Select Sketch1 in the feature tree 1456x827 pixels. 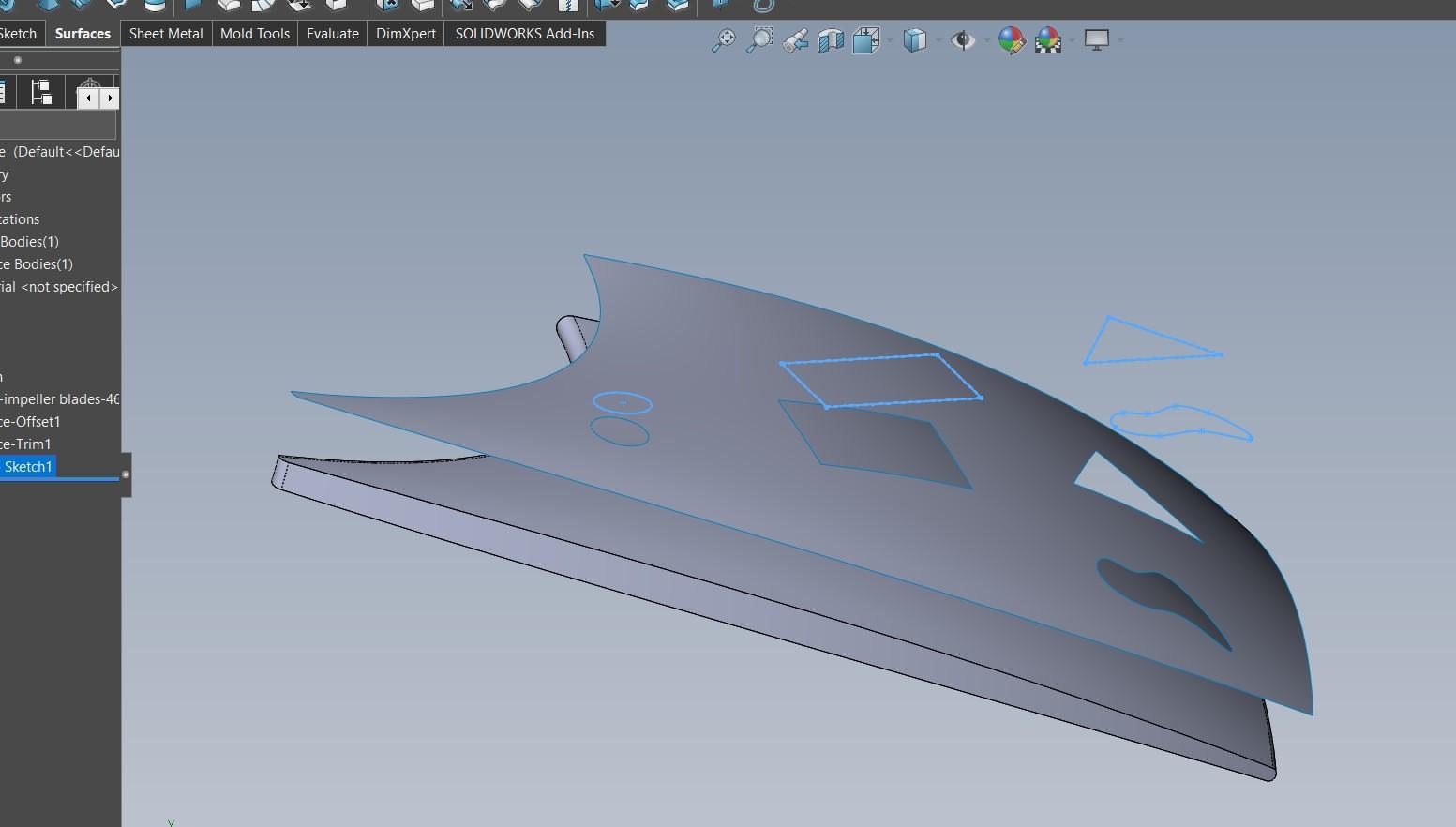click(27, 467)
